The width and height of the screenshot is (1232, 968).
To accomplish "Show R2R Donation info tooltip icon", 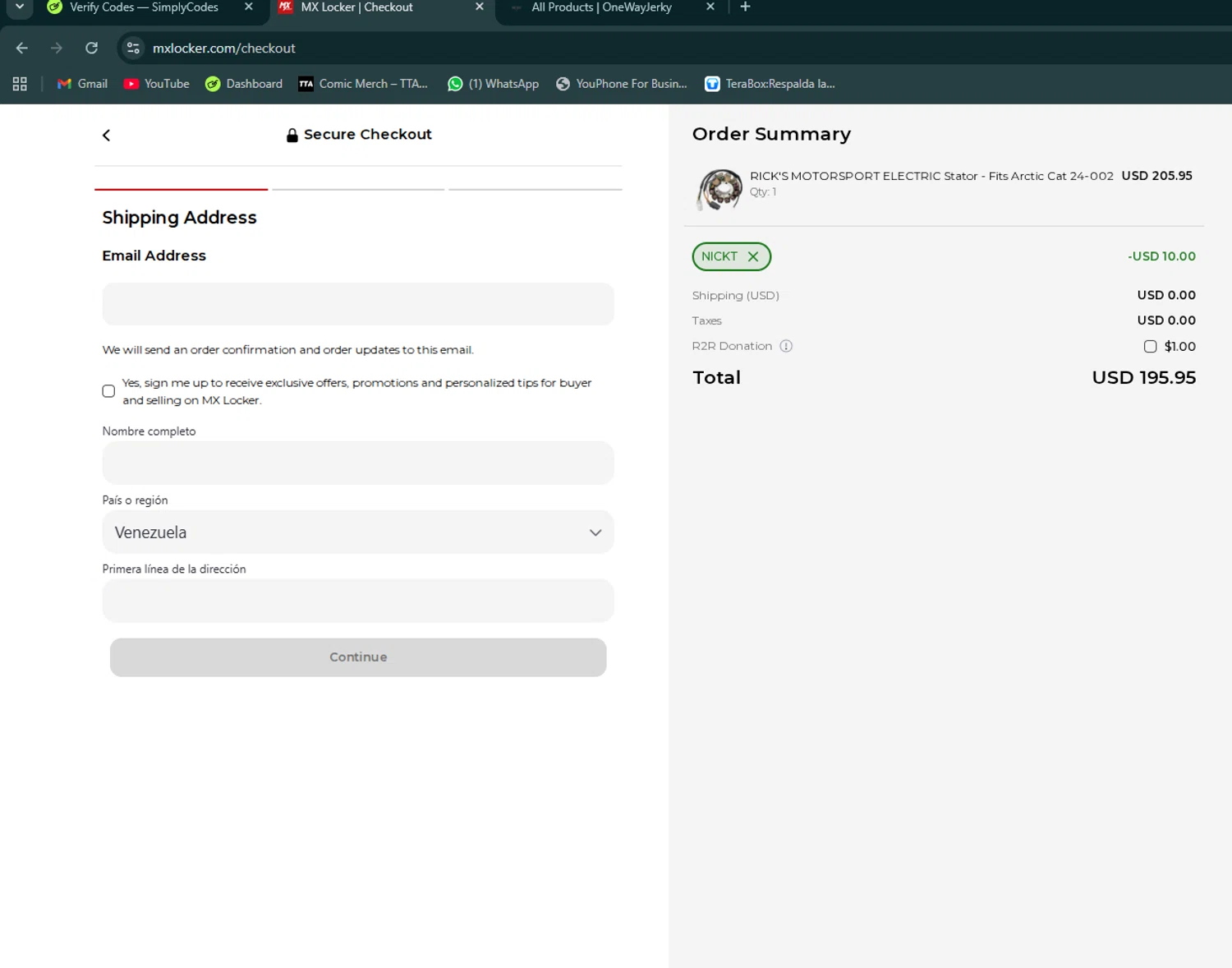I will [x=786, y=346].
